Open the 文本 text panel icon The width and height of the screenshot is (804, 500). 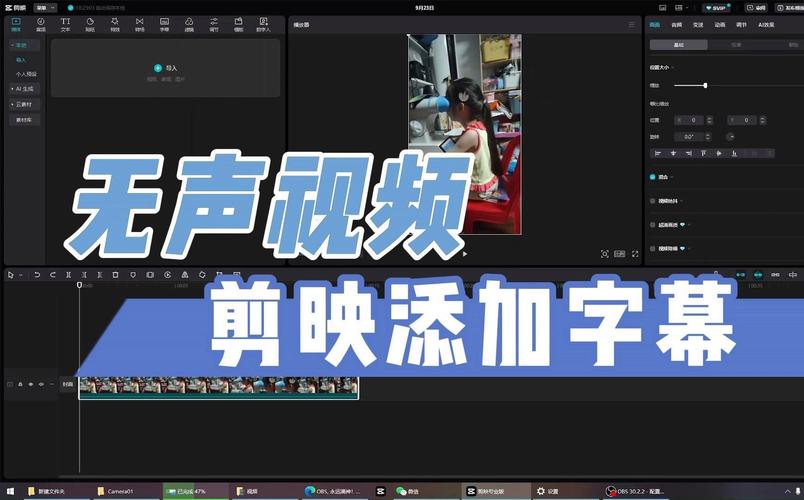pyautogui.click(x=65, y=24)
